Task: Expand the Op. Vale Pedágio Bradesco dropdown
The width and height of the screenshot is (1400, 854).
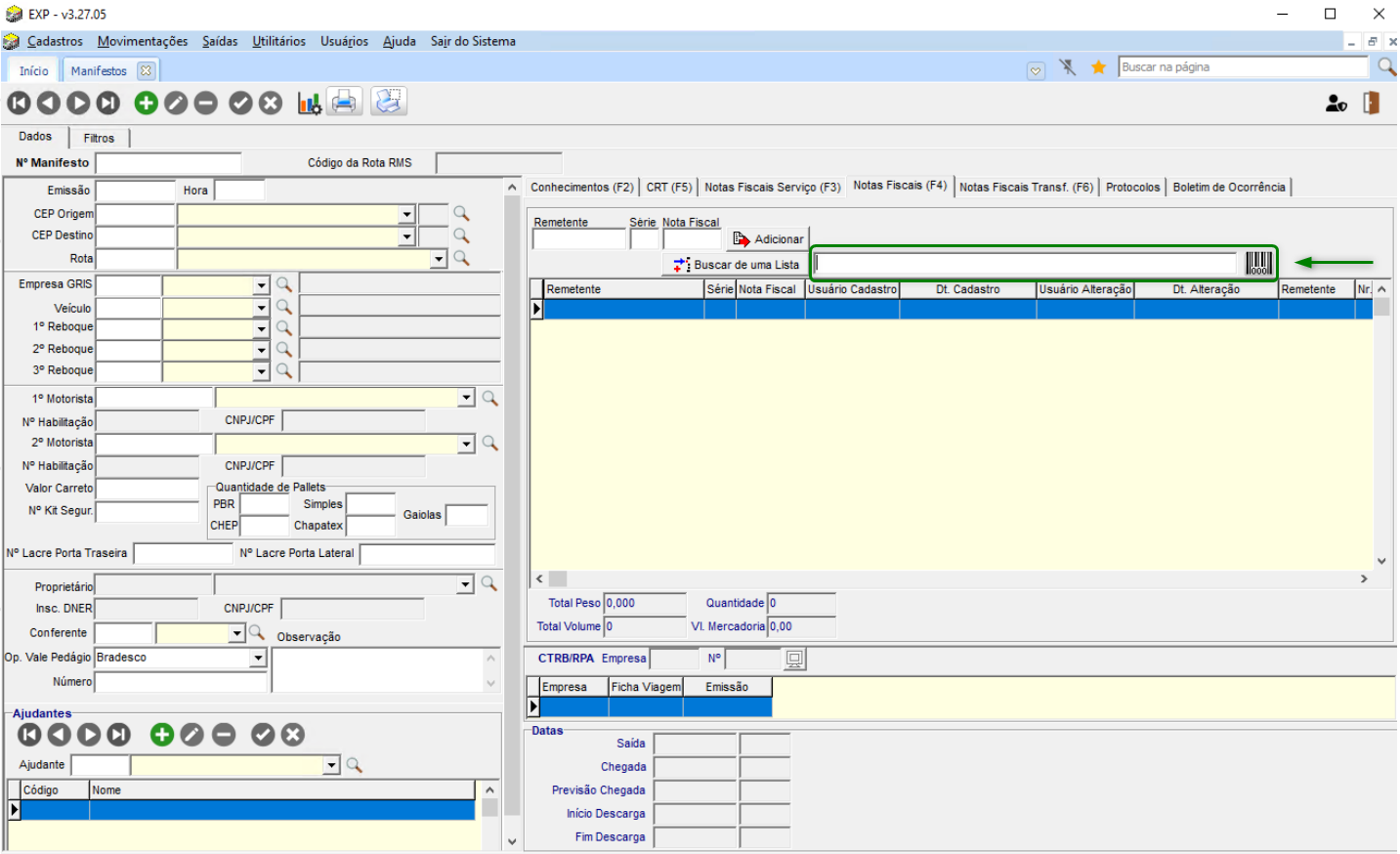Action: [258, 659]
